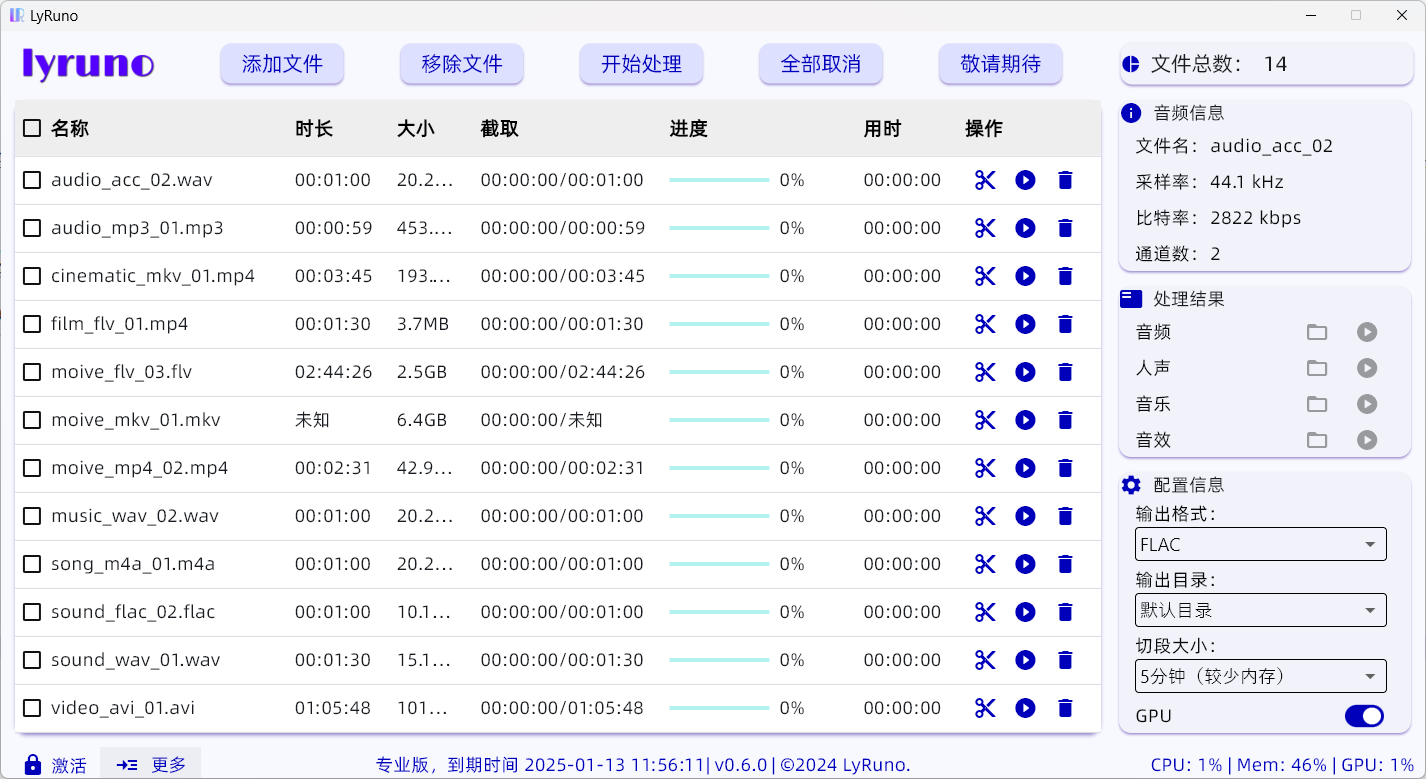Click the lyruno logo
Viewport: 1426px width, 779px height.
[87, 63]
